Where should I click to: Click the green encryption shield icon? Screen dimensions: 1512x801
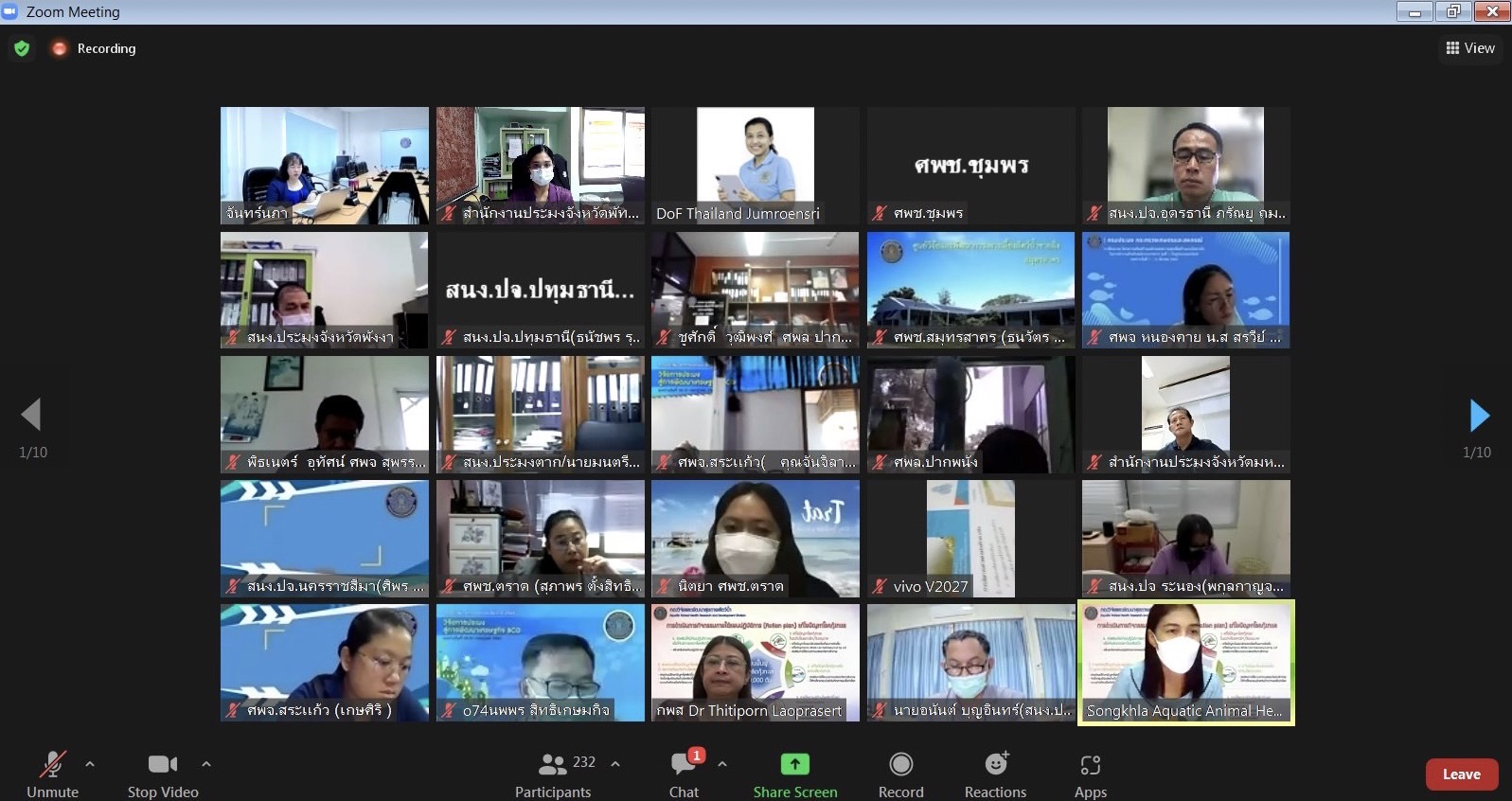pyautogui.click(x=22, y=48)
